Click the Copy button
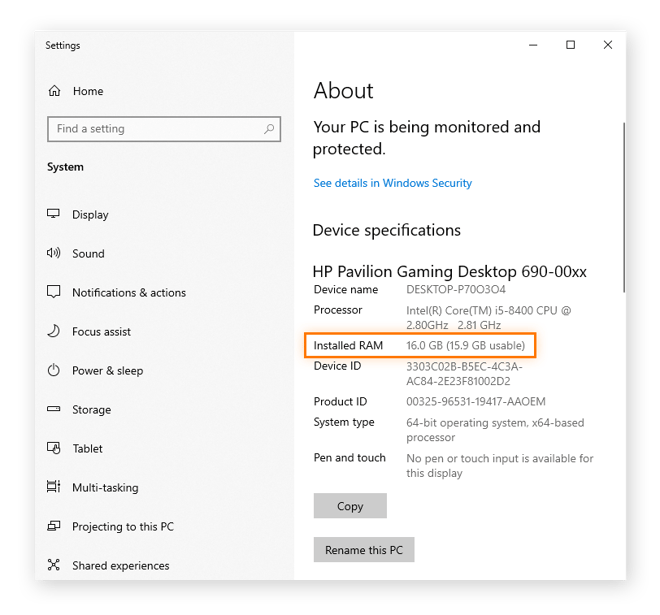Image resolution: width=660 pixels, height=615 pixels. point(350,506)
